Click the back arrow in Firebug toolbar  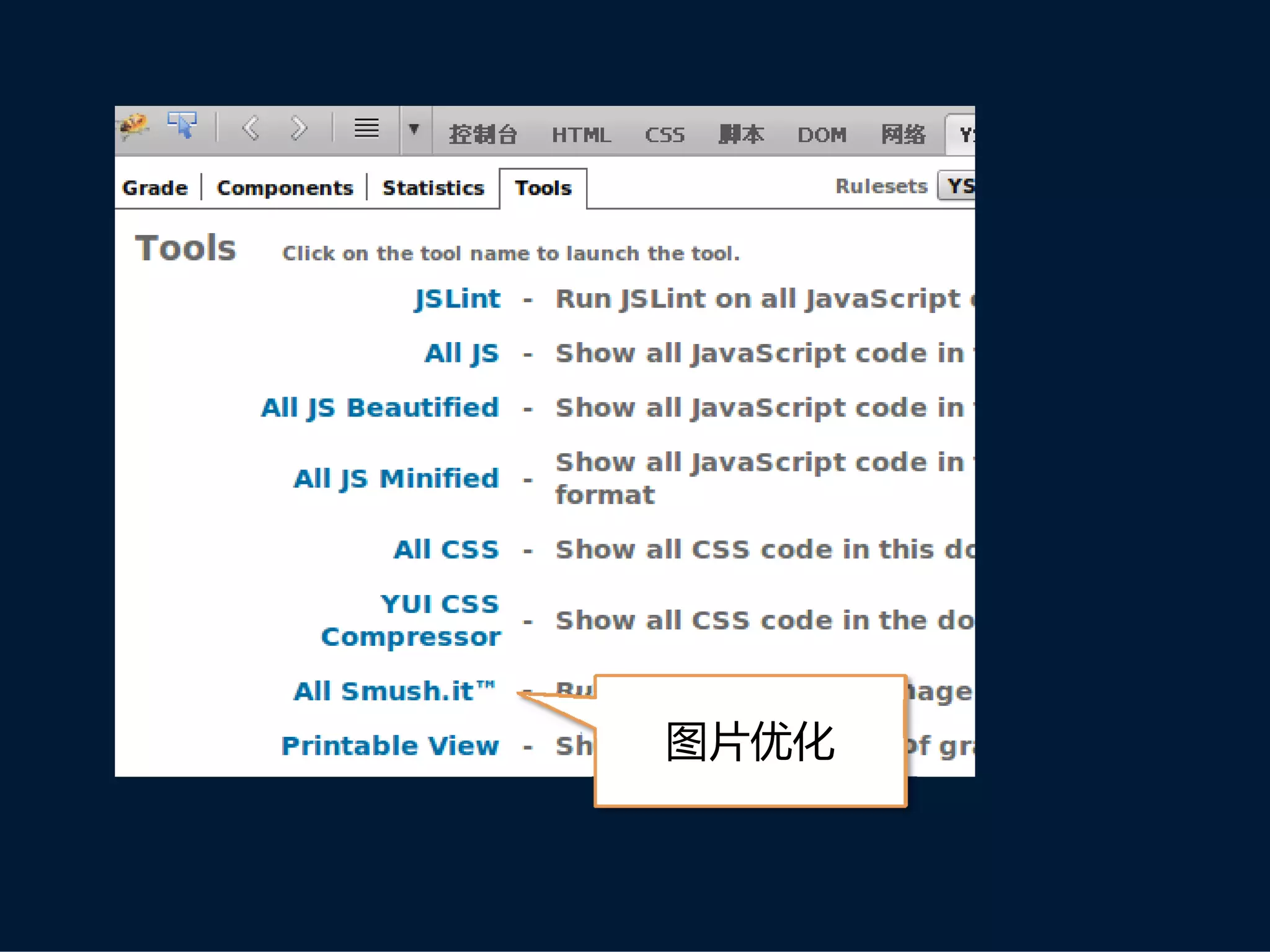click(251, 128)
